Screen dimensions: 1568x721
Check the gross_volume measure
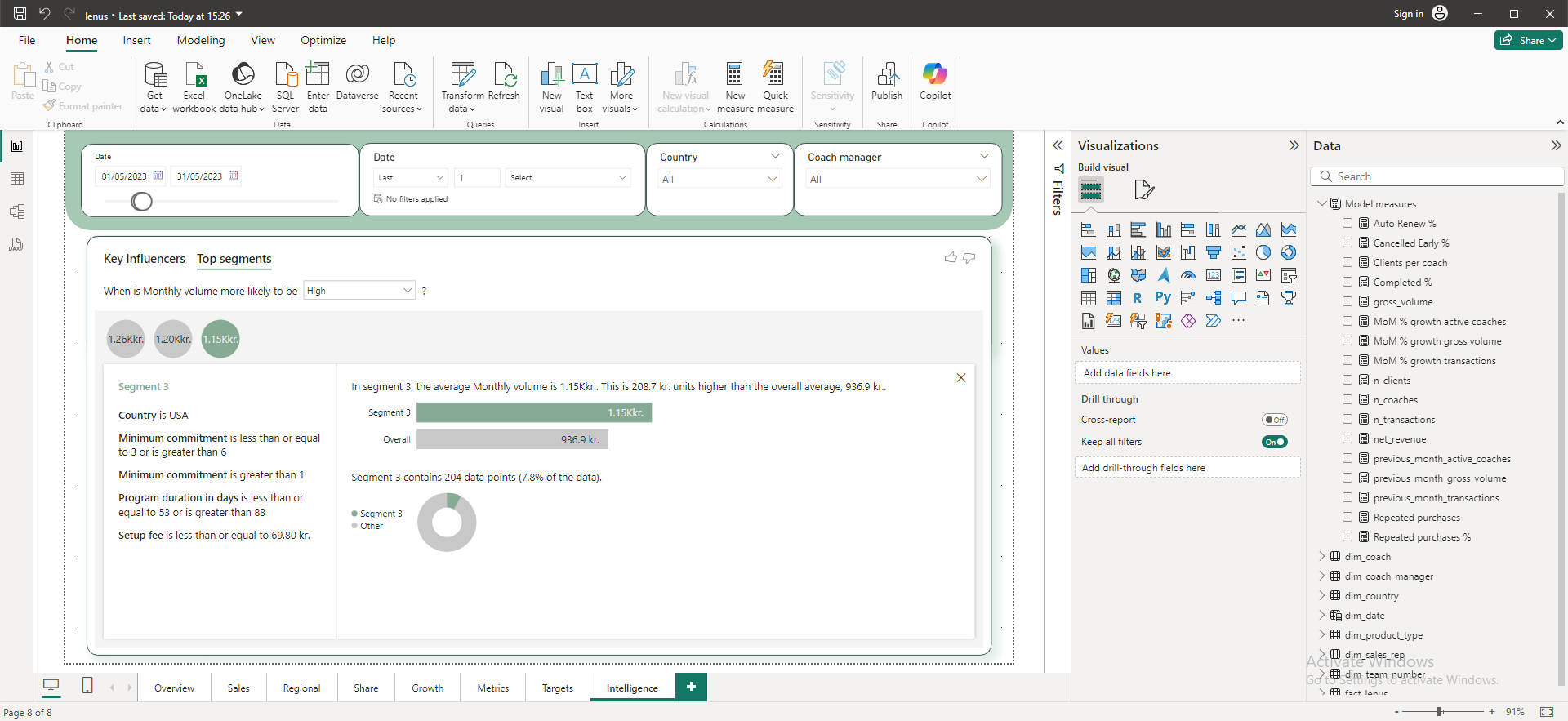[x=1347, y=301]
